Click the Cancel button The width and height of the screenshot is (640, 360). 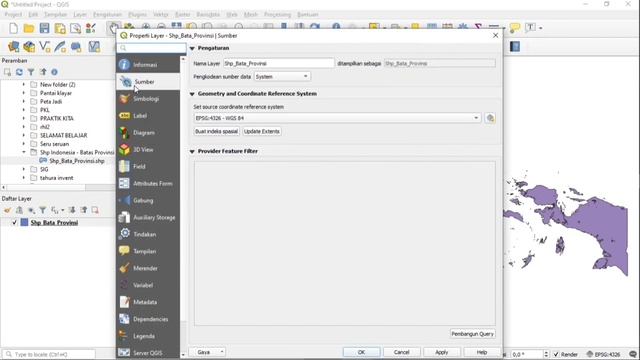click(x=402, y=352)
